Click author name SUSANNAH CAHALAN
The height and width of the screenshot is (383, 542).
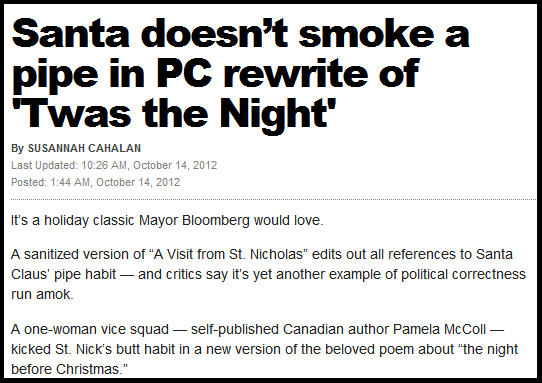point(84,148)
